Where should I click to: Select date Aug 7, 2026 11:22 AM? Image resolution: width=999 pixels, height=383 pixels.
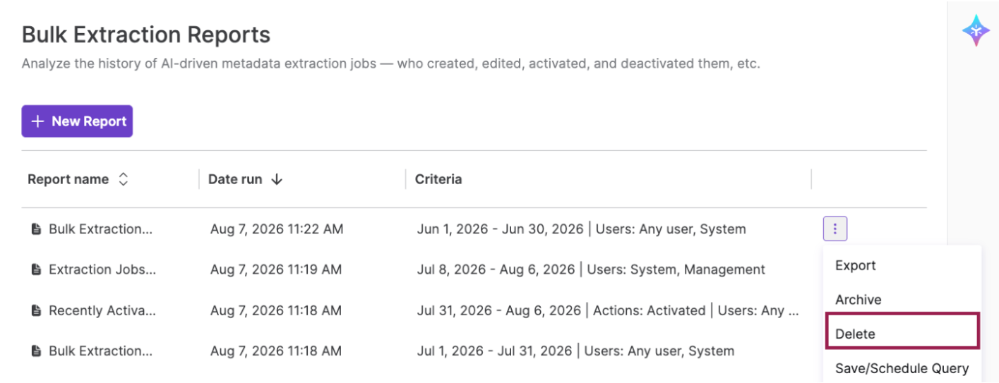click(x=277, y=229)
